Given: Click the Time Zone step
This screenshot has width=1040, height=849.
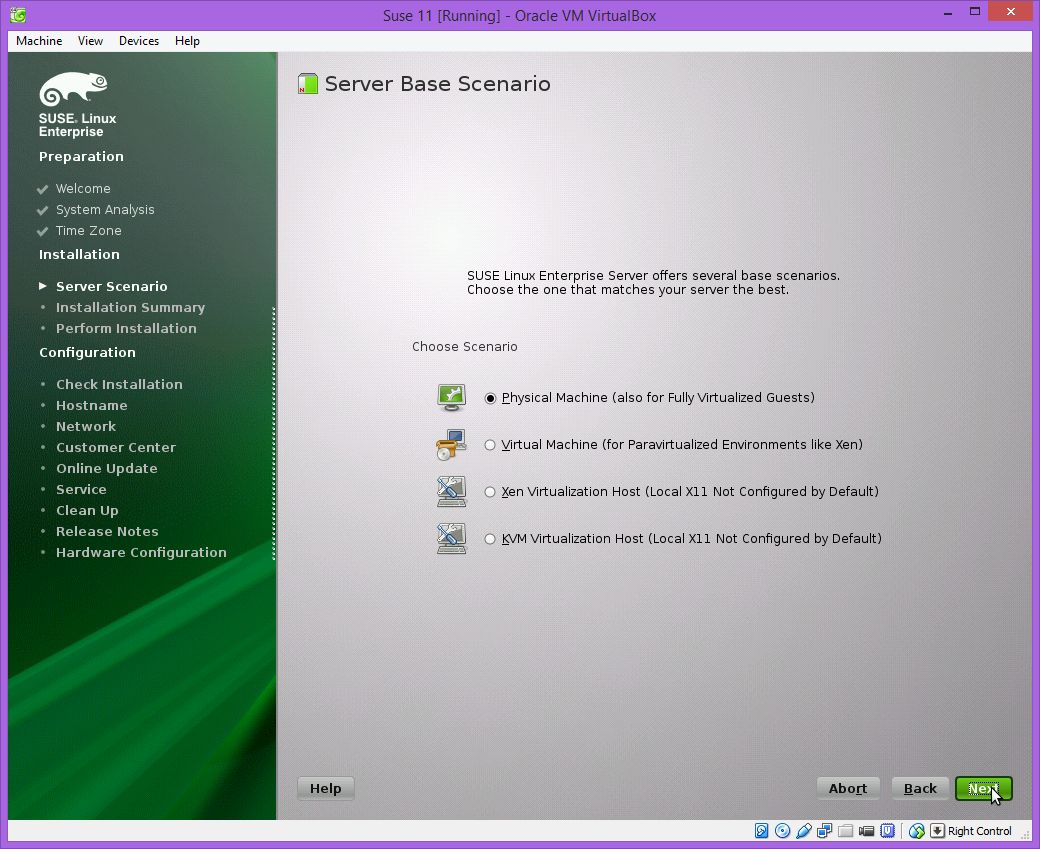Looking at the screenshot, I should tap(88, 231).
